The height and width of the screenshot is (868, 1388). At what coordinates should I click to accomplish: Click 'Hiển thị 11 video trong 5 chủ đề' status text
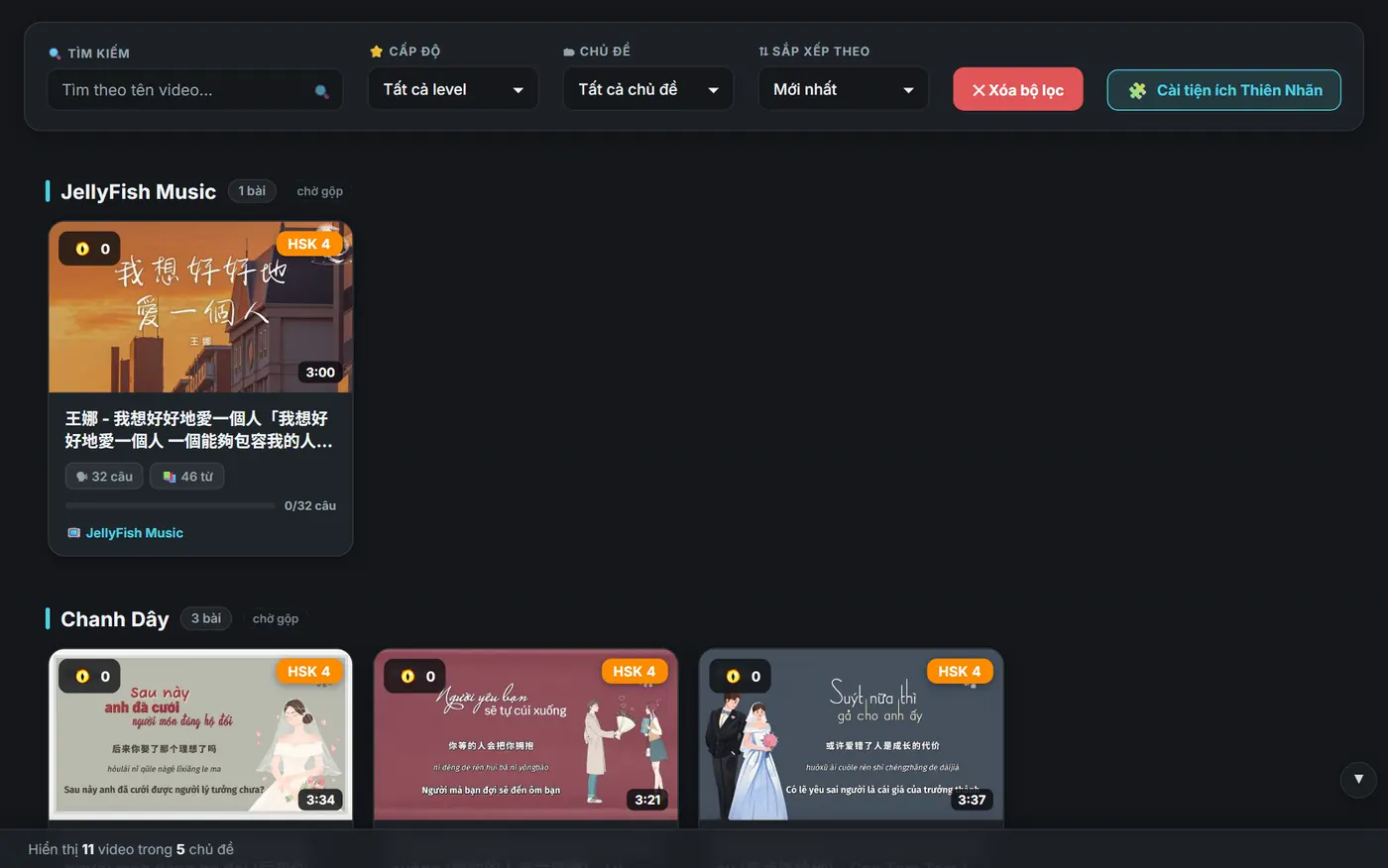(131, 849)
